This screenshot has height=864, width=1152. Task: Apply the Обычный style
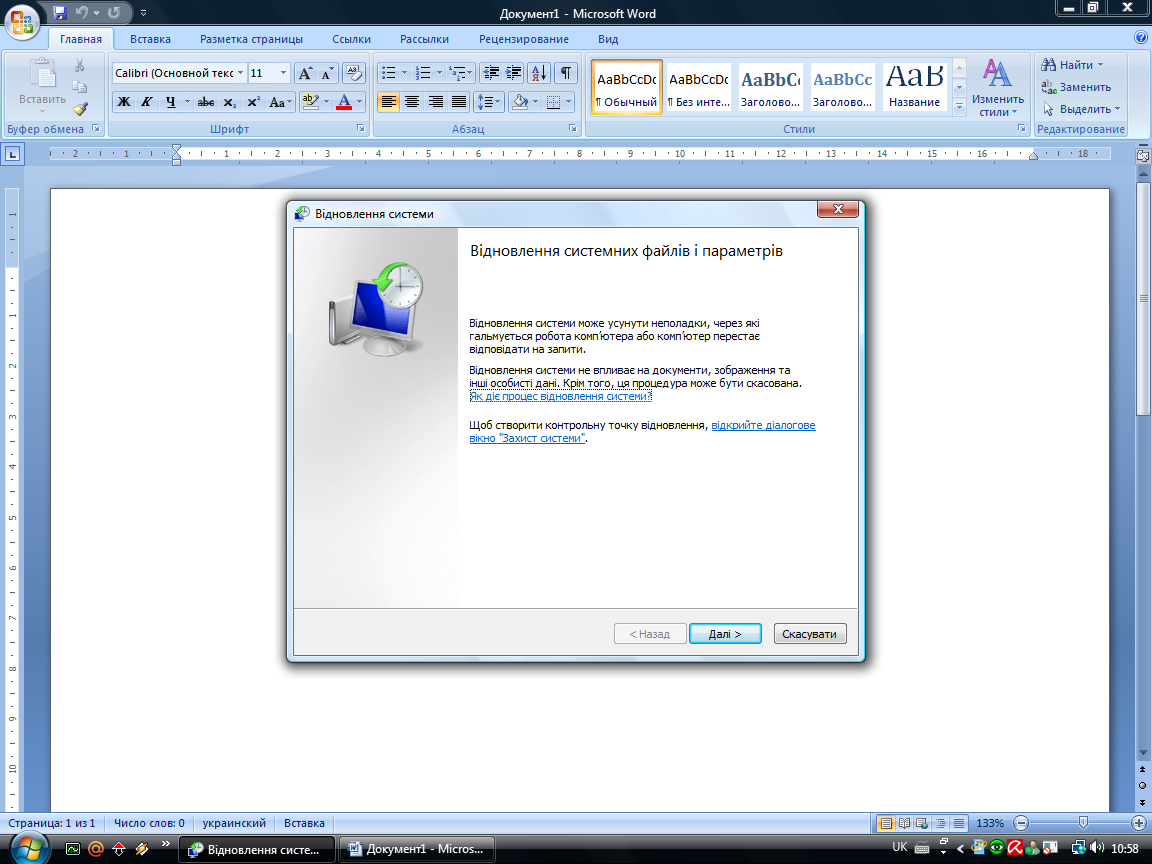coord(627,87)
